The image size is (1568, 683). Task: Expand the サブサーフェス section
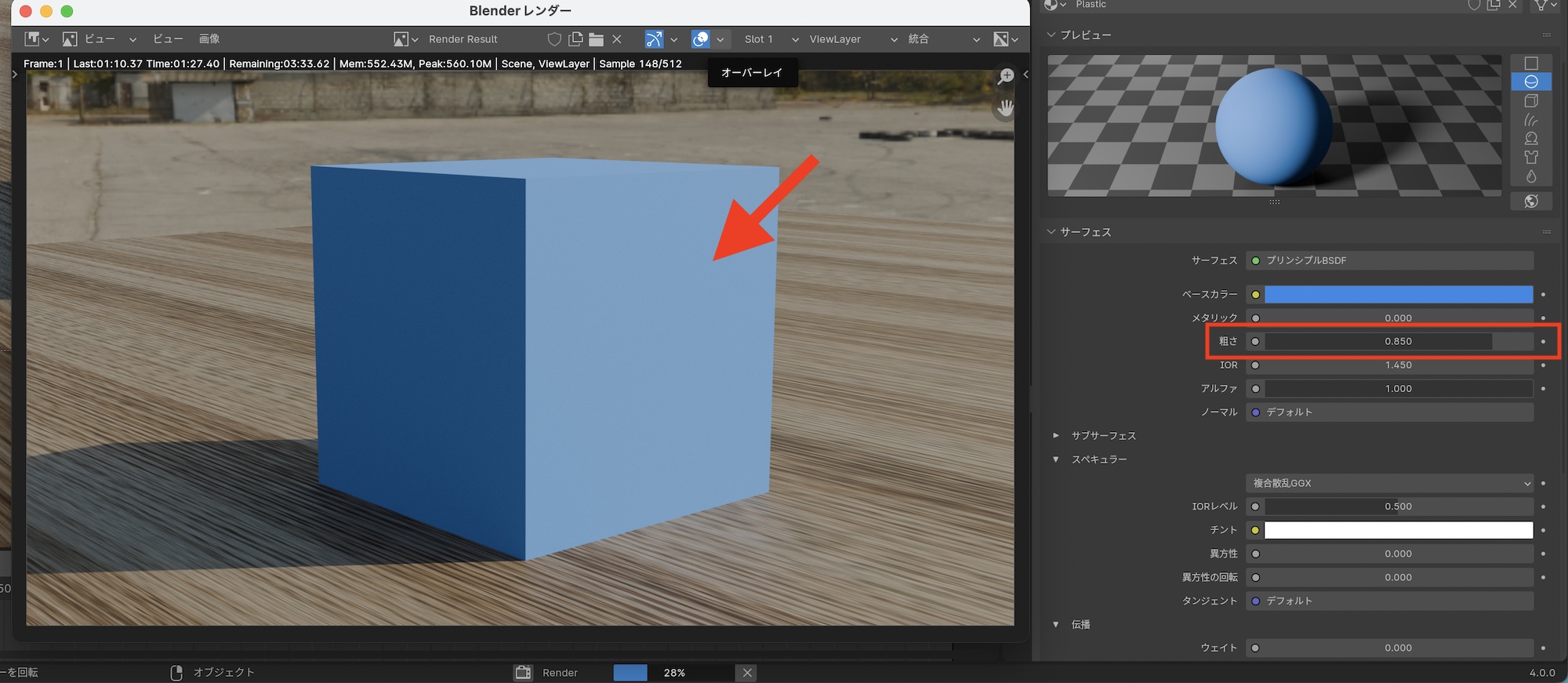tap(1056, 435)
